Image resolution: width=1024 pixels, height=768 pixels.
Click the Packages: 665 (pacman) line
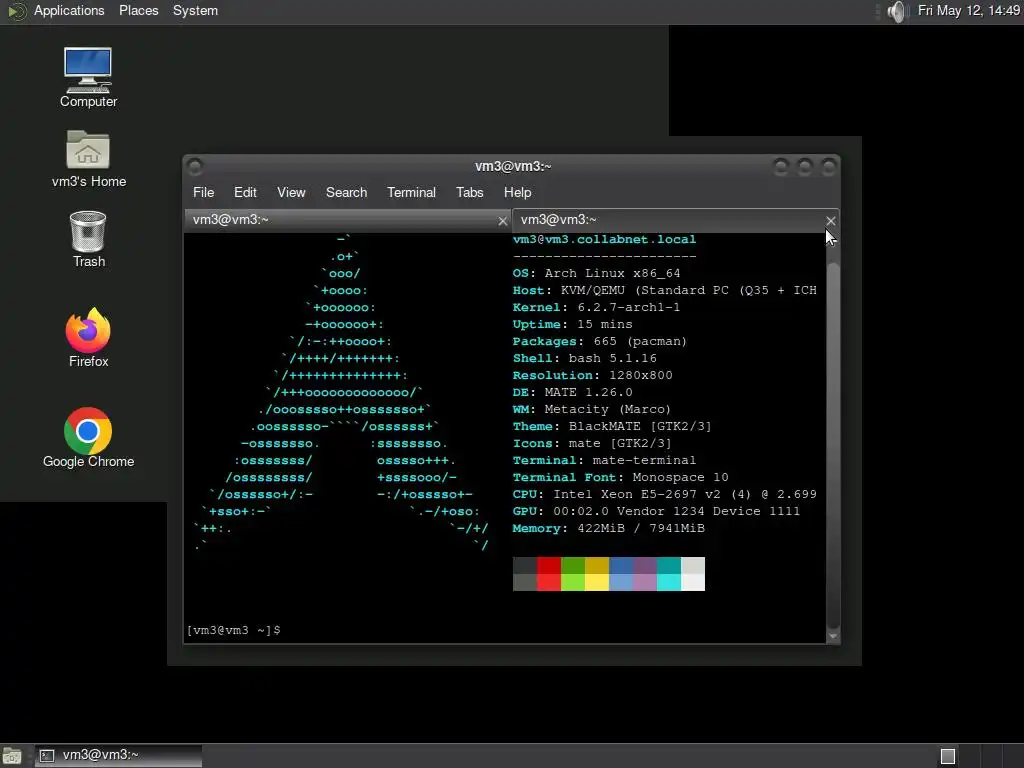[x=600, y=342]
